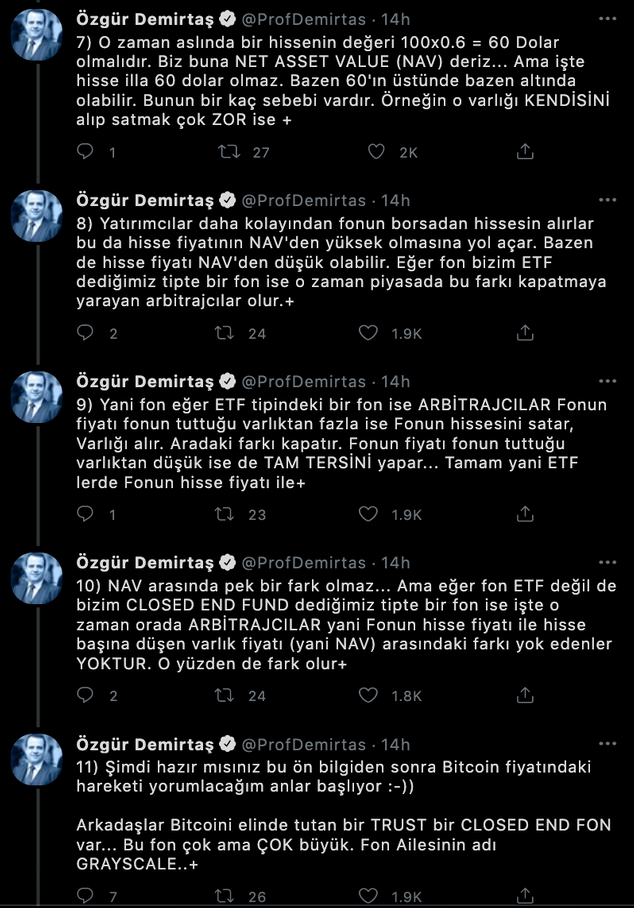The height and width of the screenshot is (908, 634).
Task: Like tweet 8 starting with Yatırımcılar
Action: tap(370, 333)
